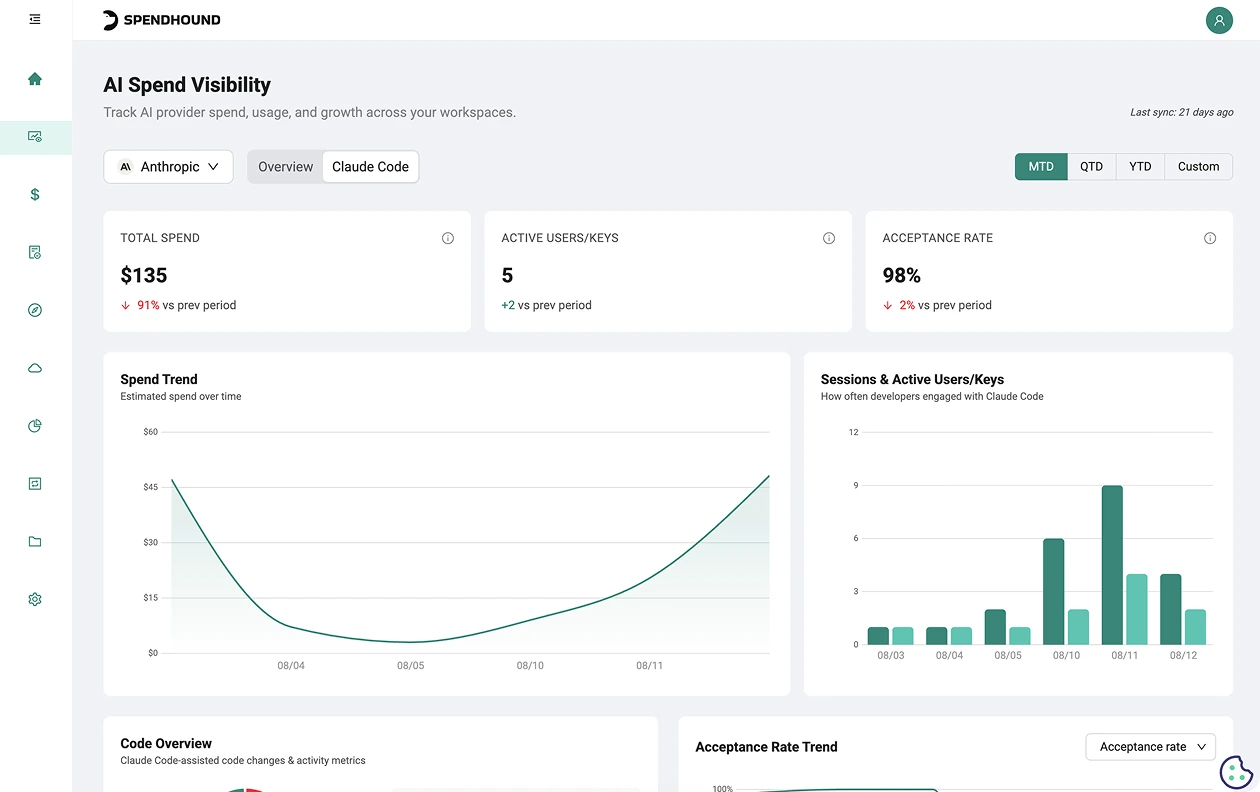
Task: Open cookie preferences icon
Action: click(x=1236, y=771)
